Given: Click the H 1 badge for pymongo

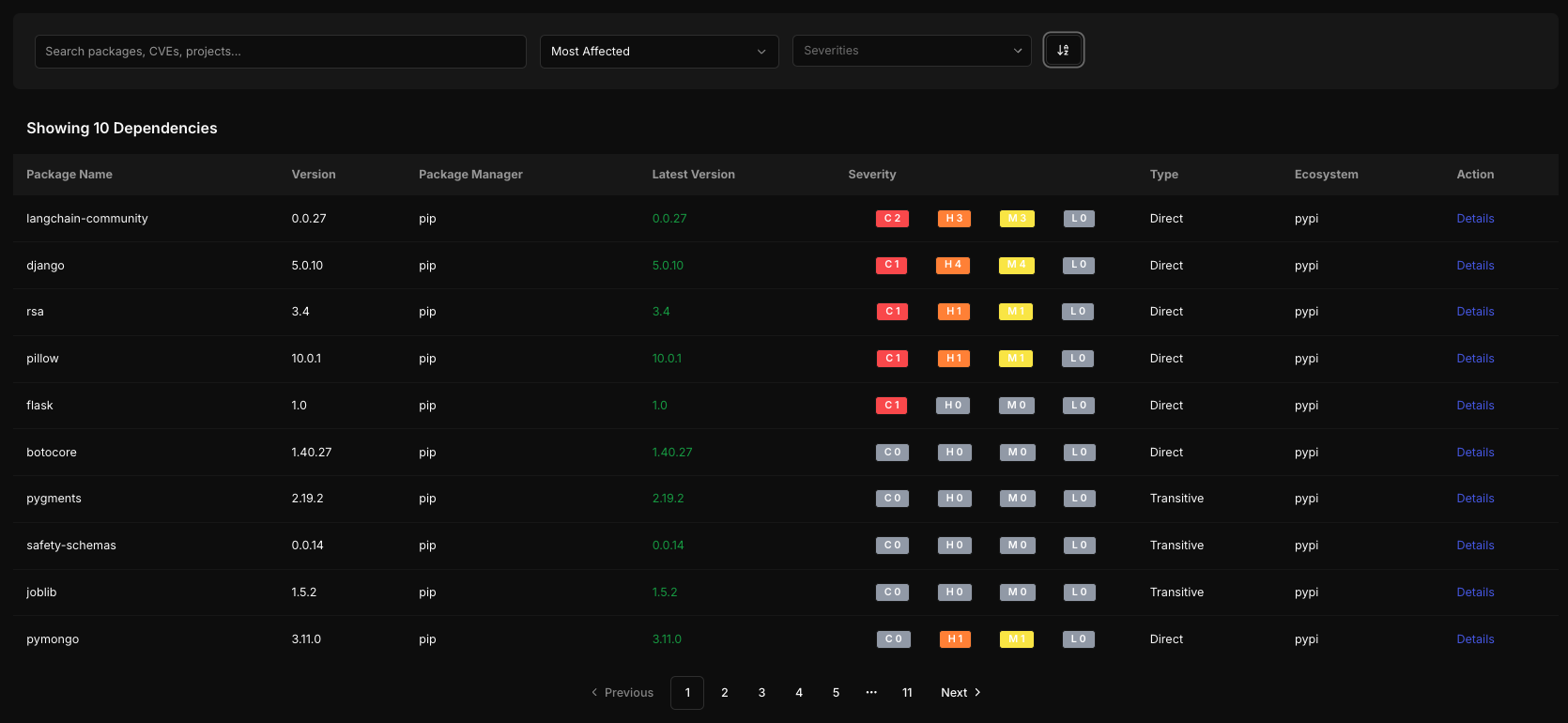Looking at the screenshot, I should (x=955, y=639).
